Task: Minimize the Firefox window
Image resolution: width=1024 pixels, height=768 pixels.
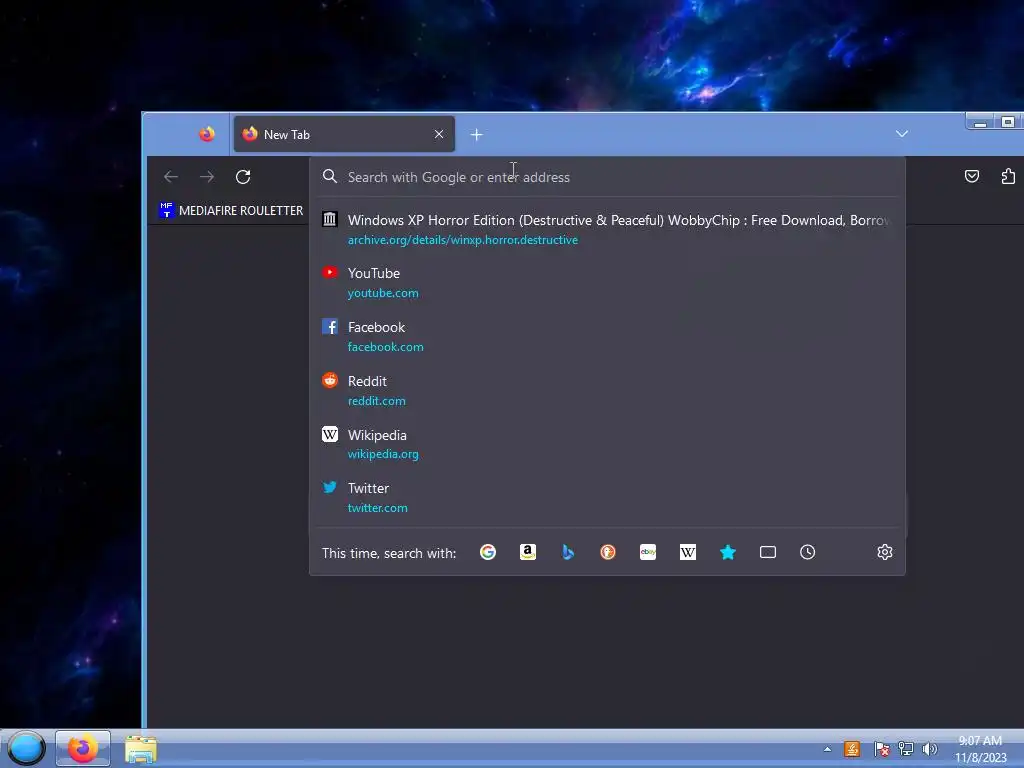Action: click(980, 122)
